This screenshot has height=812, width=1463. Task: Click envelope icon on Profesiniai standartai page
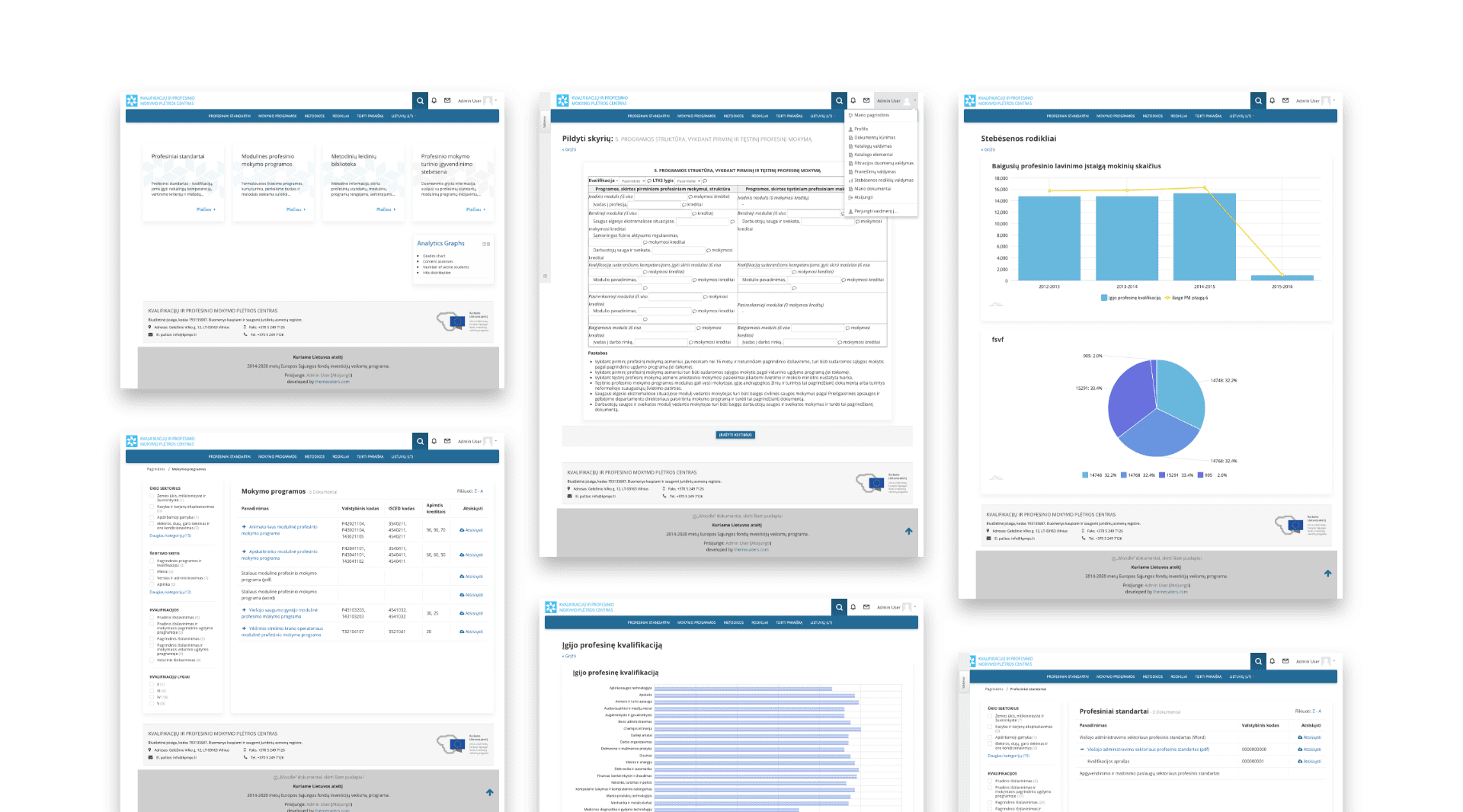click(x=1285, y=661)
